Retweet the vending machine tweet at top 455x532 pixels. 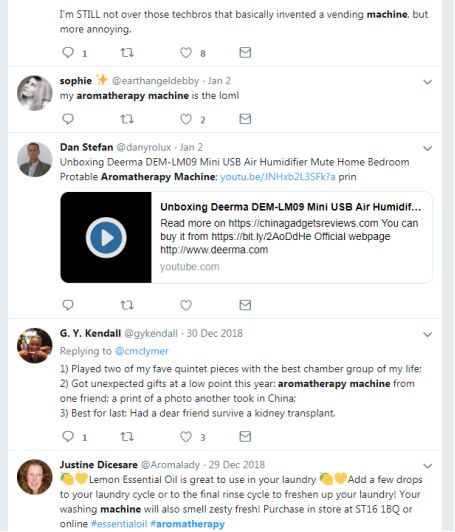tap(127, 53)
